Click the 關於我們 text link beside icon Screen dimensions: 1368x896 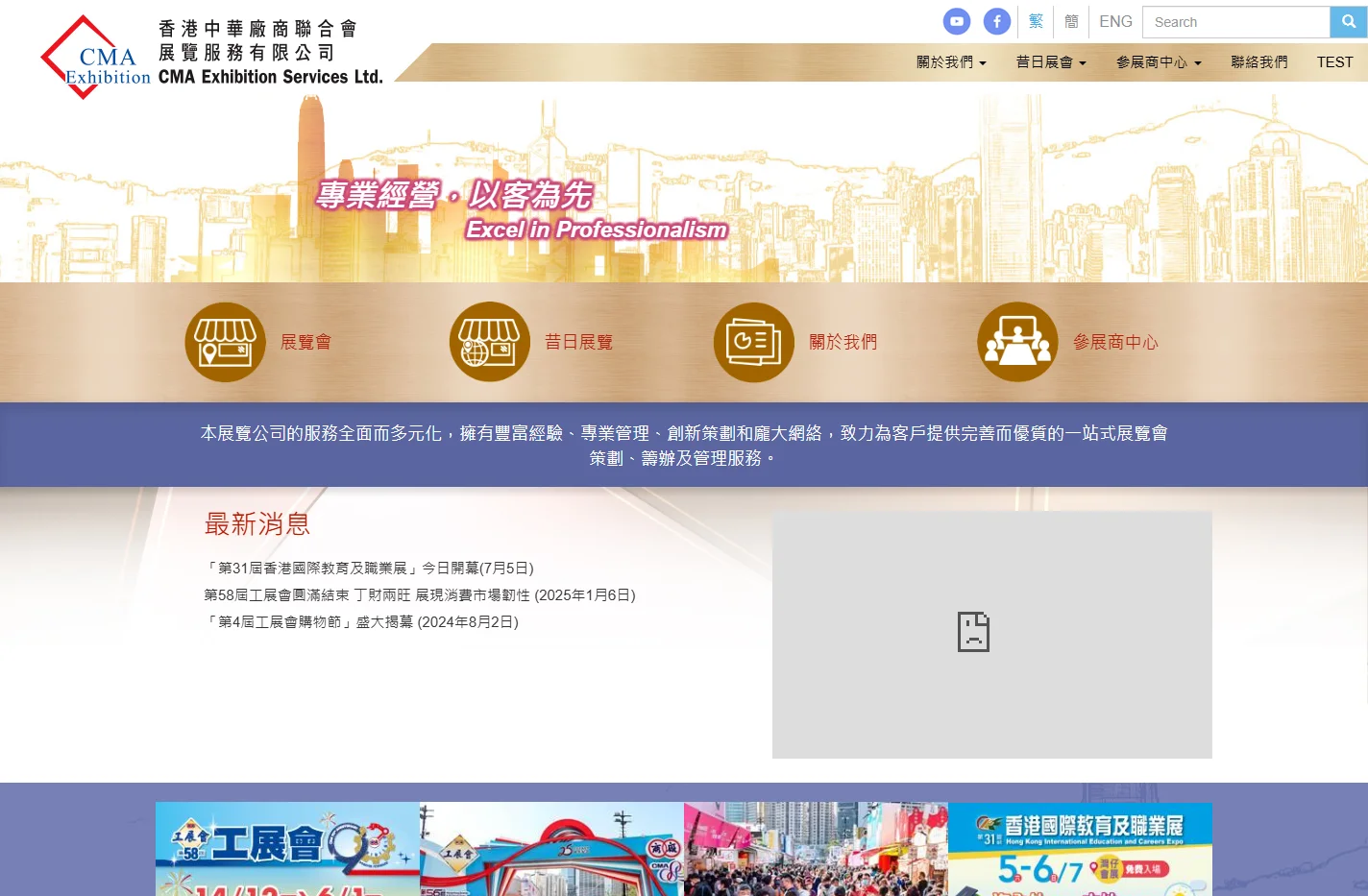[x=843, y=342]
